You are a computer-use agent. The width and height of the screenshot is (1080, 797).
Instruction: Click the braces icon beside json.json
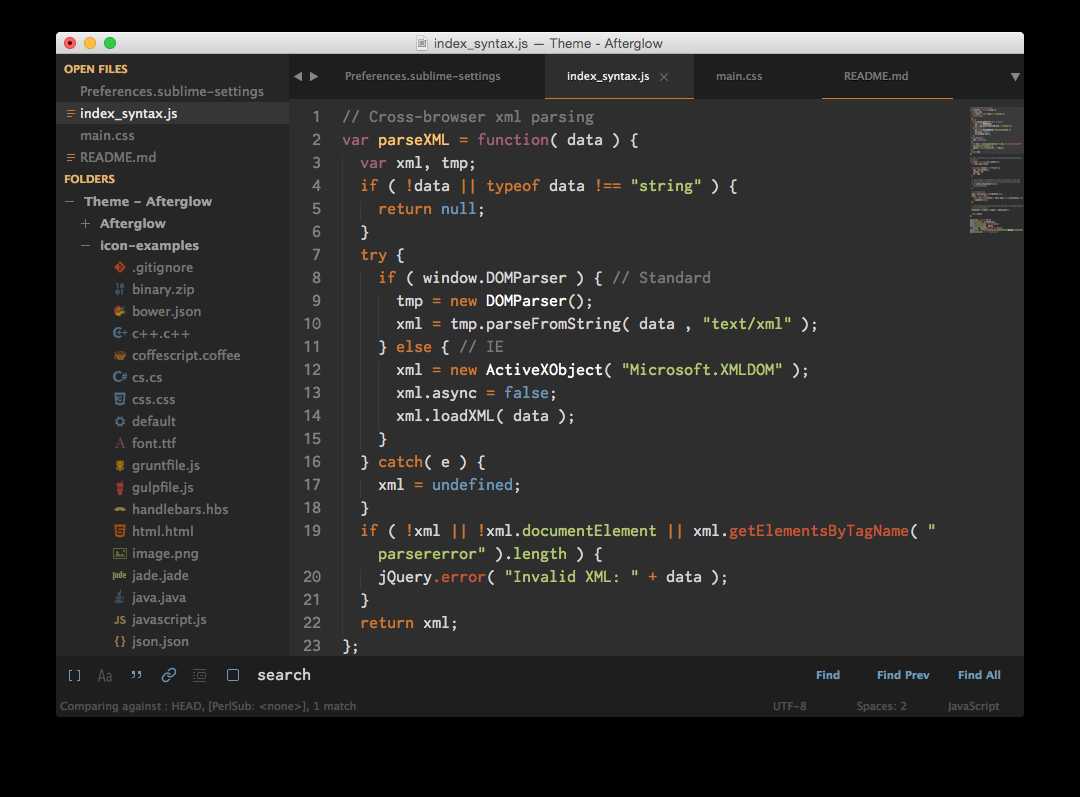(120, 641)
